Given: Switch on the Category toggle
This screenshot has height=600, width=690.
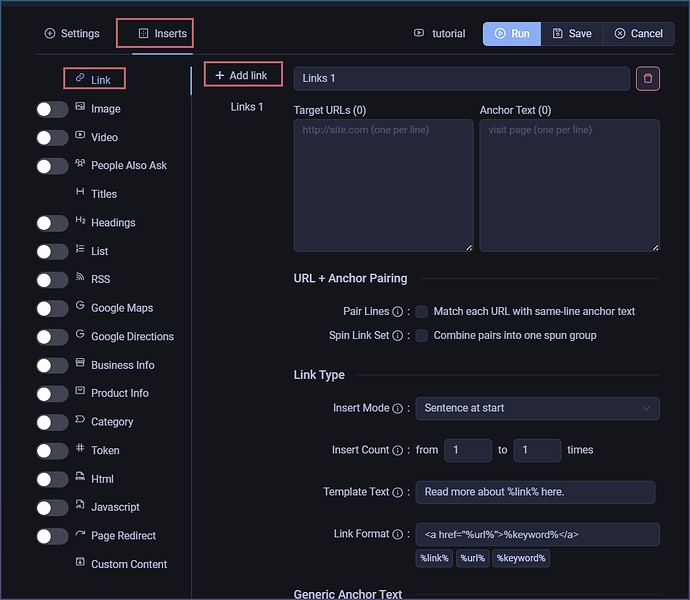Looking at the screenshot, I should 52,423.
